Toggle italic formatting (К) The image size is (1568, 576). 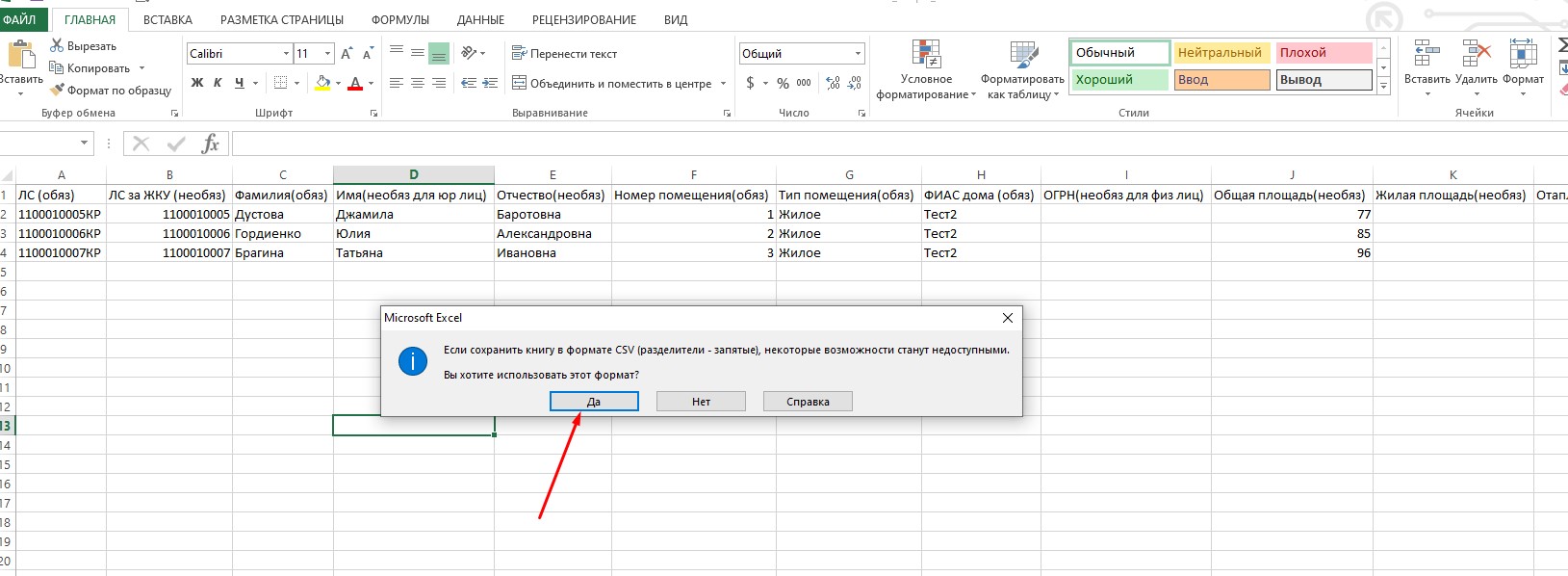pyautogui.click(x=218, y=83)
